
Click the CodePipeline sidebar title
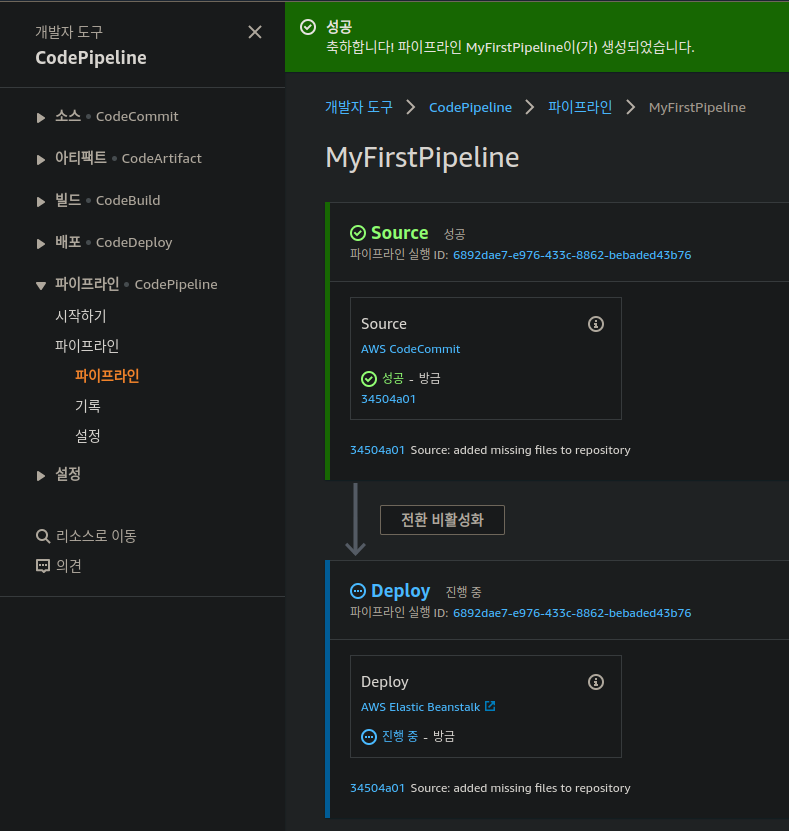(91, 58)
